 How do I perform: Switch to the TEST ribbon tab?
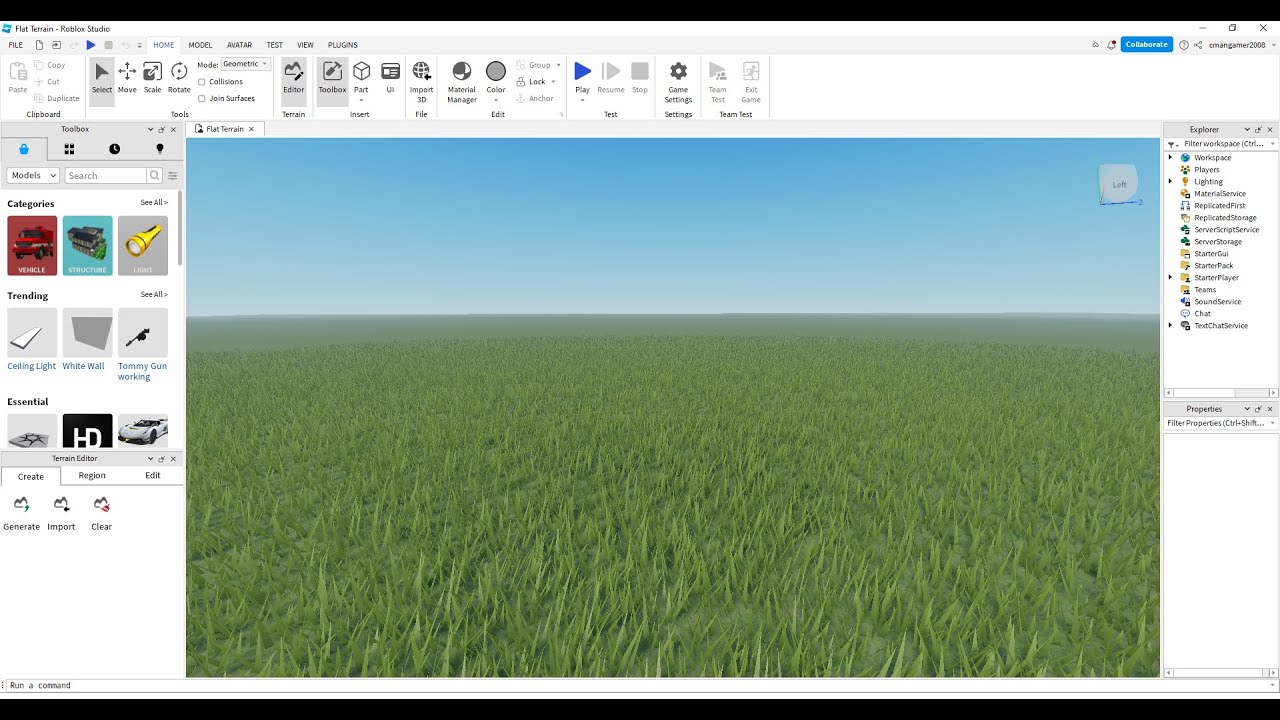click(x=274, y=45)
